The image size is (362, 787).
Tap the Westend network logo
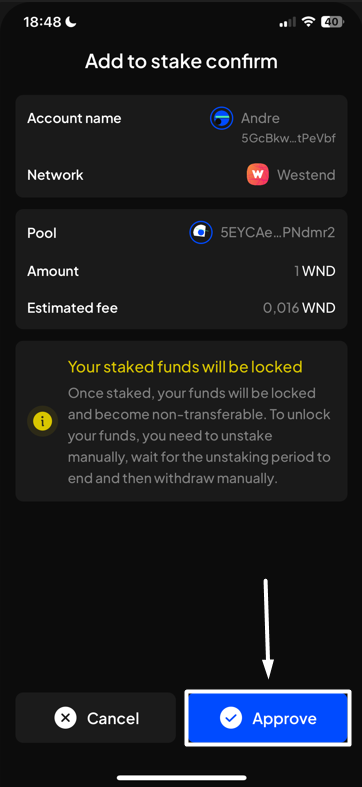tap(258, 175)
